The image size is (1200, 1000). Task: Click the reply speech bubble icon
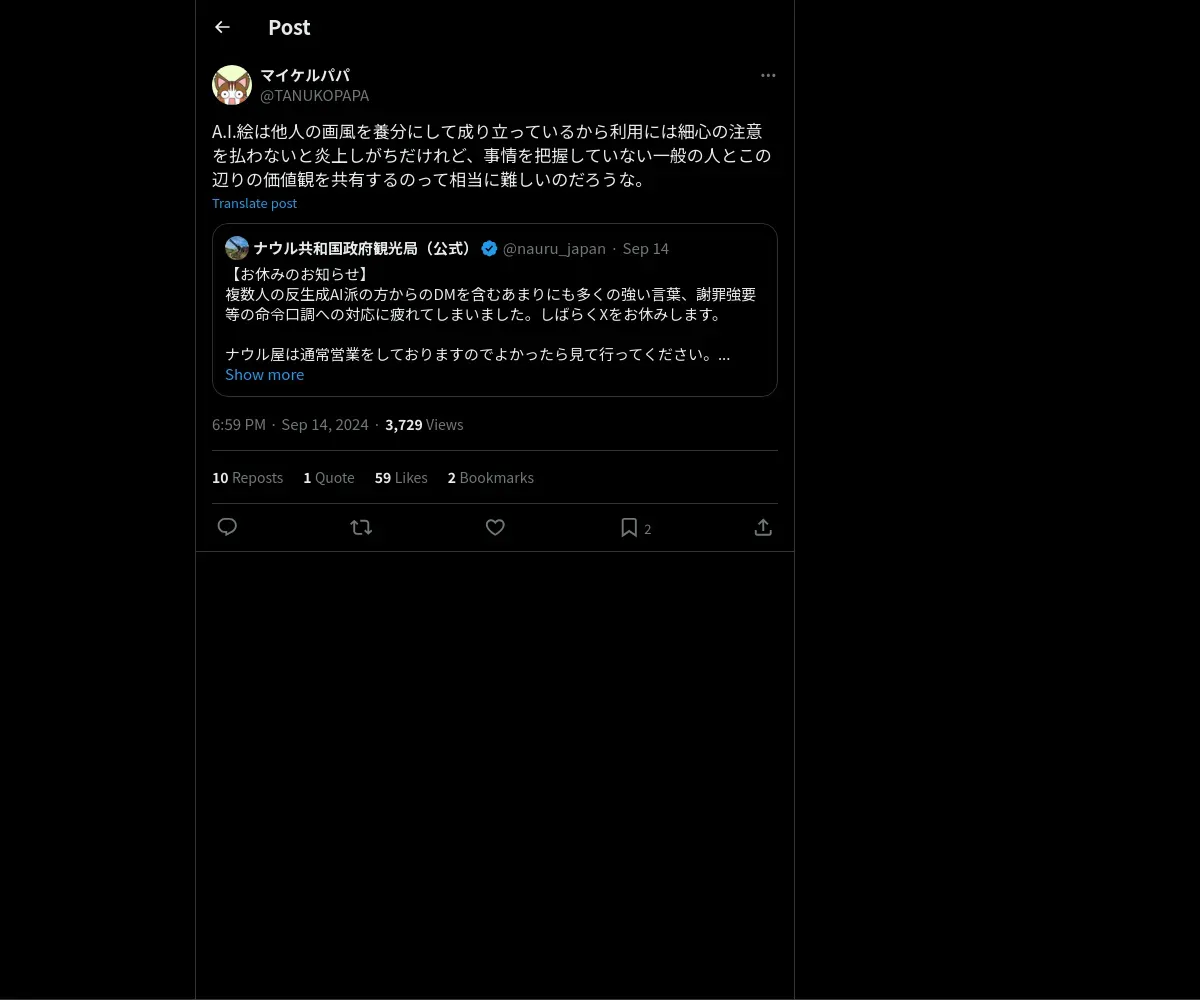227,527
